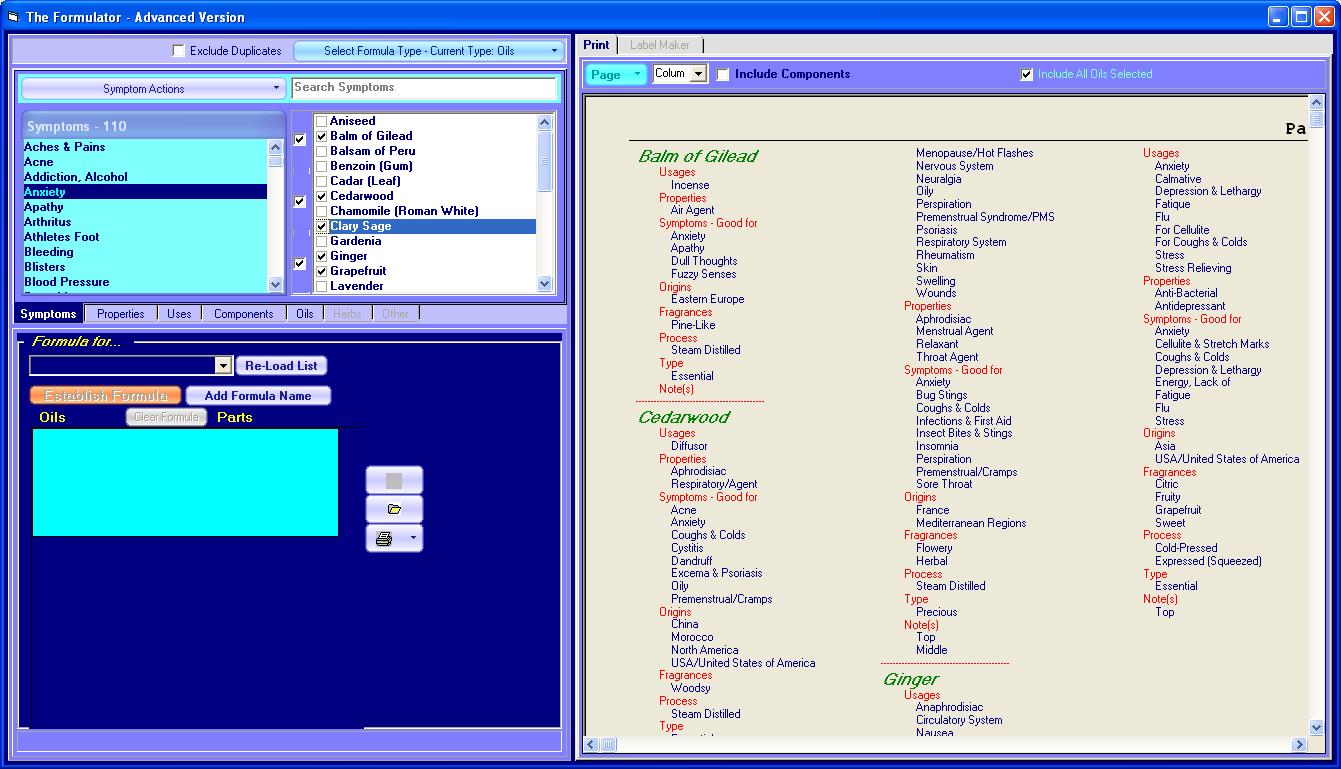The width and height of the screenshot is (1341, 769).
Task: Click the application icon in the title bar
Action: (13, 16)
